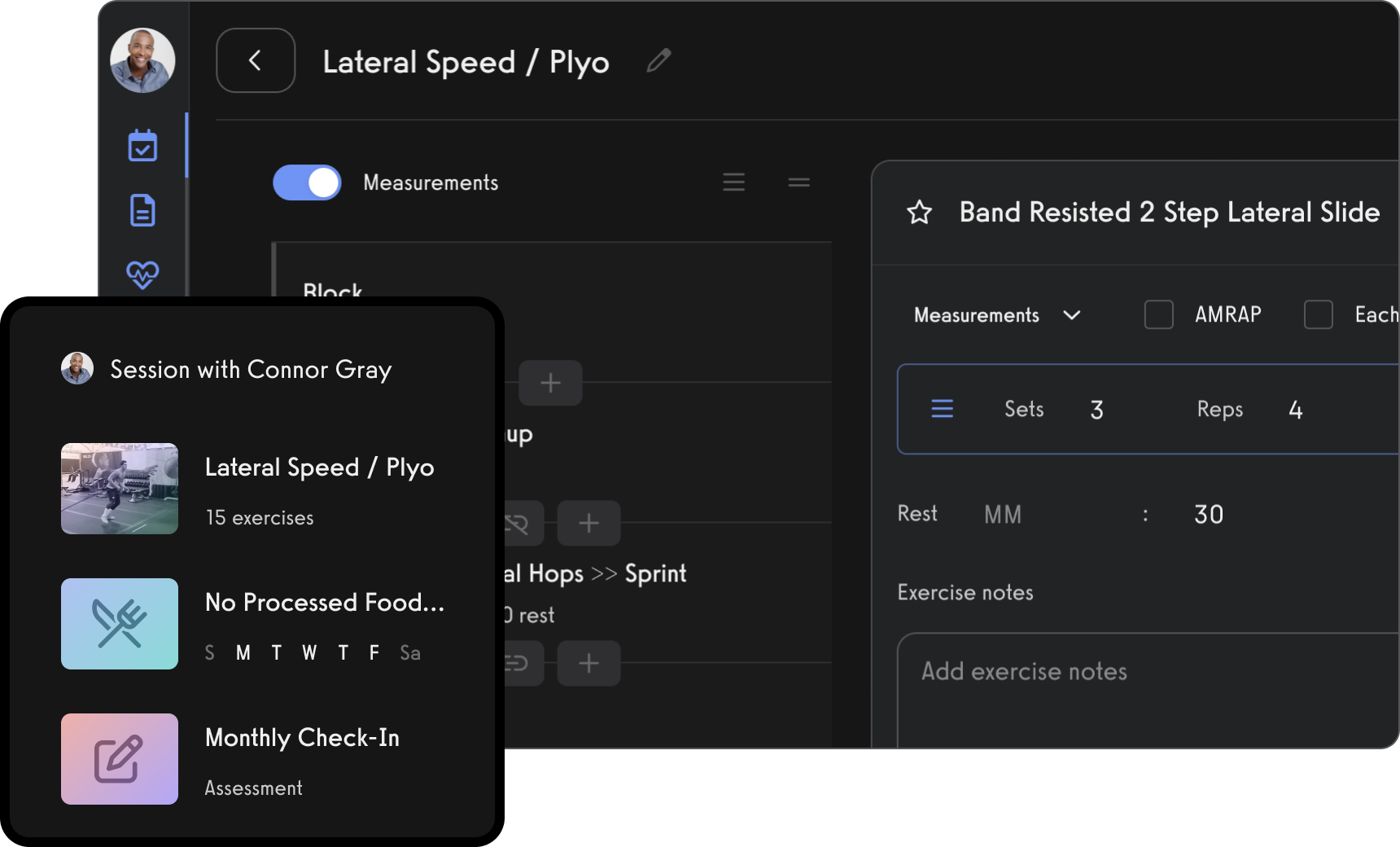Open the heart health sidebar icon
The height and width of the screenshot is (847, 1400).
pyautogui.click(x=142, y=274)
